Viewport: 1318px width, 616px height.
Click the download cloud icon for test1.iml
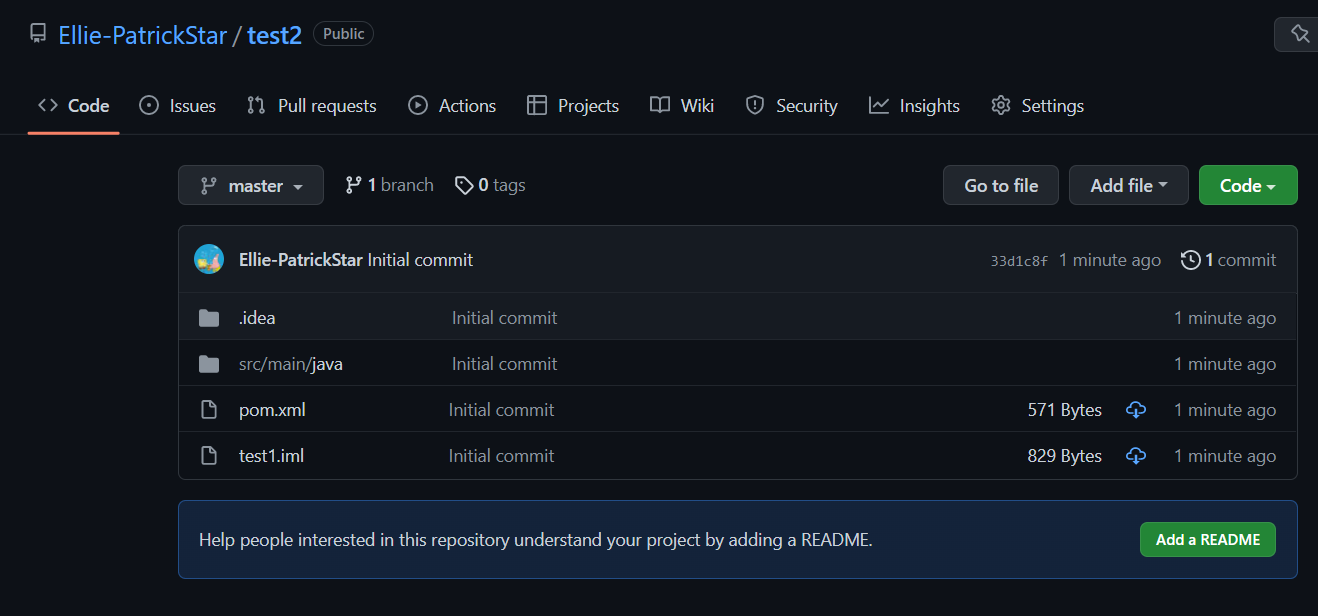1136,456
